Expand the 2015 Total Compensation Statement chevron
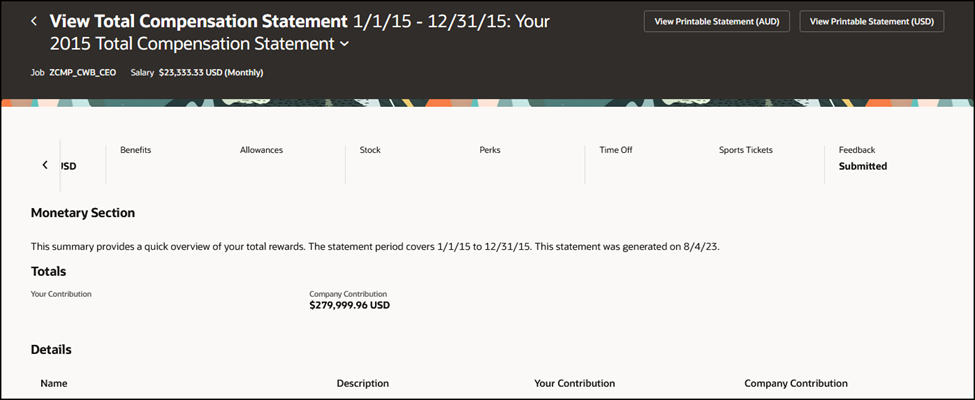 345,45
